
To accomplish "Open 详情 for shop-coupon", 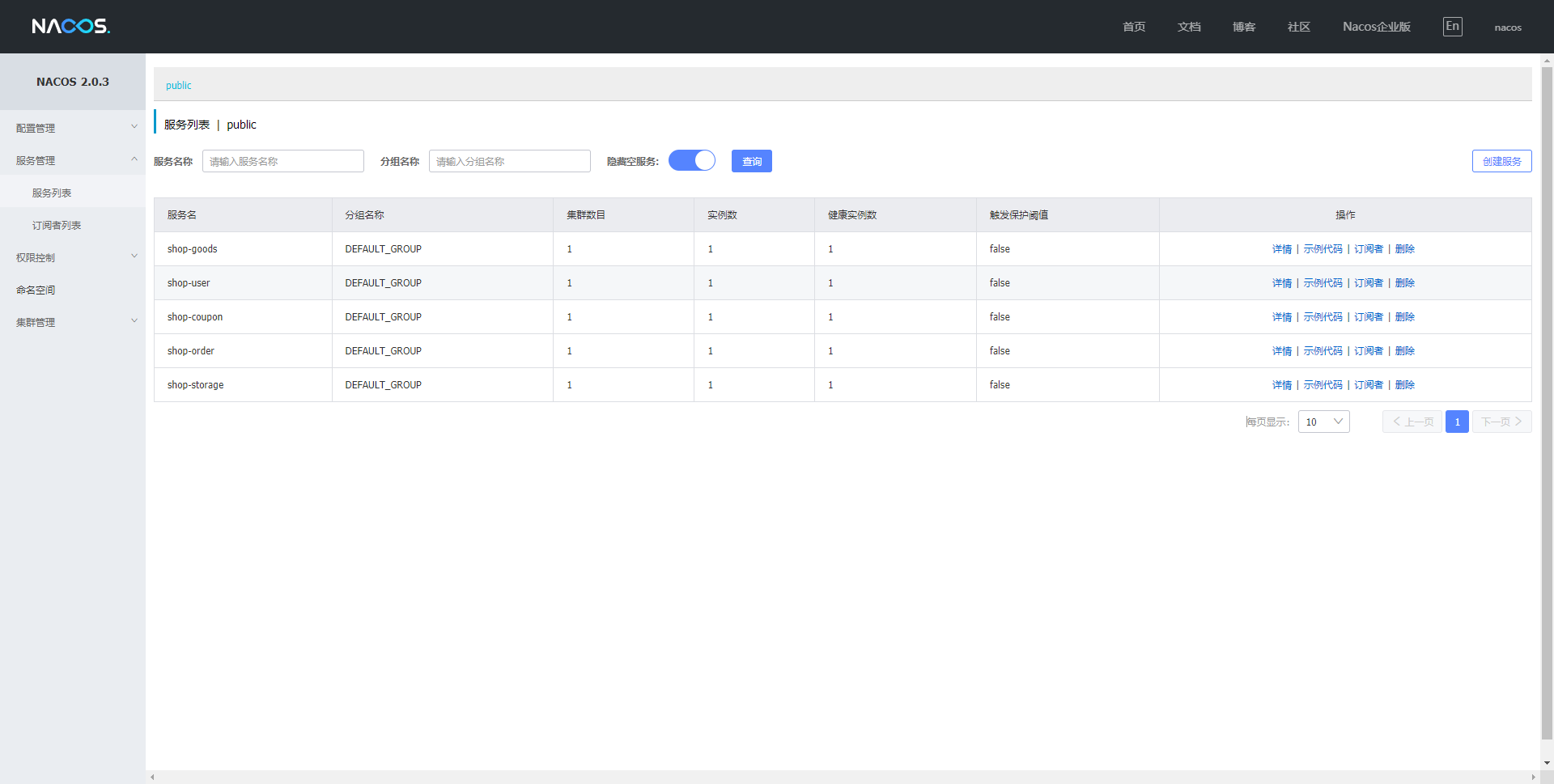I will click(1282, 317).
